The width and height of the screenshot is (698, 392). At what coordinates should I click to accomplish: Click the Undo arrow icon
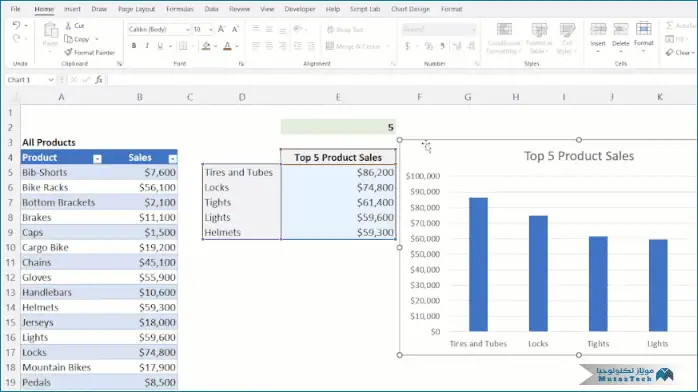16,25
